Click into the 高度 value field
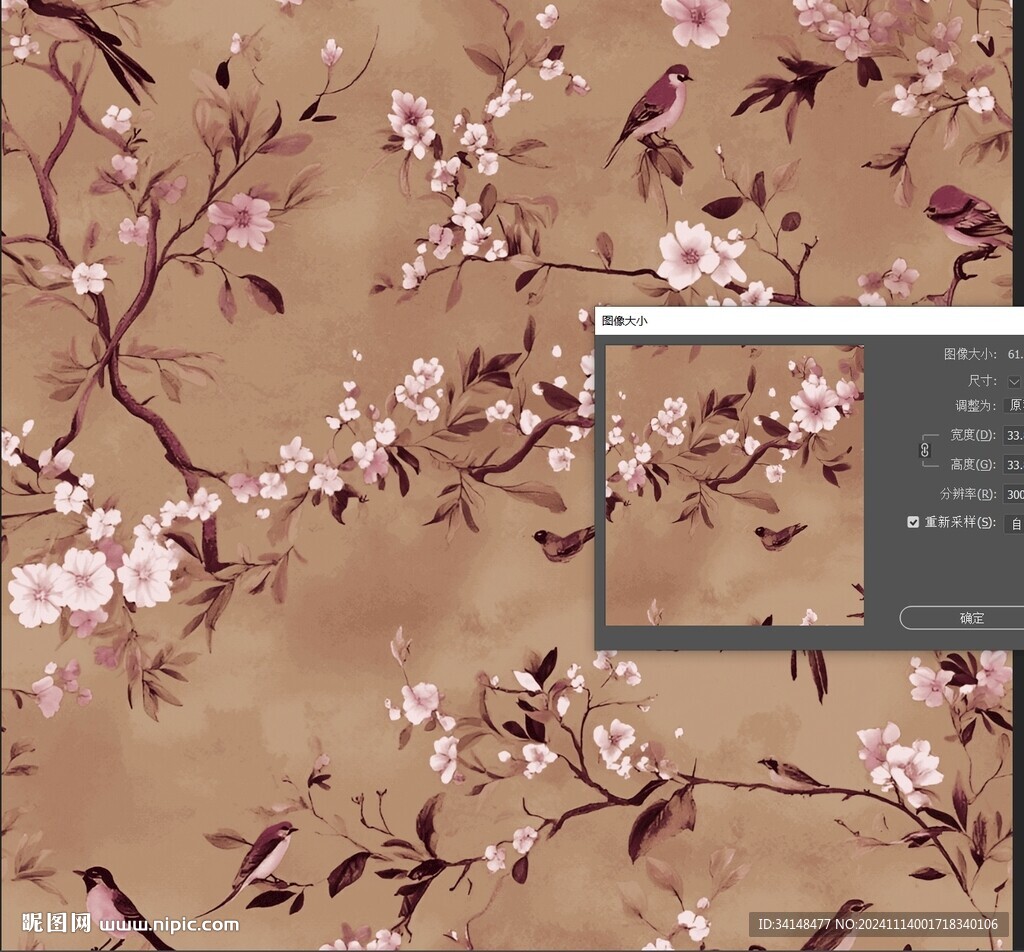 [x=1014, y=465]
